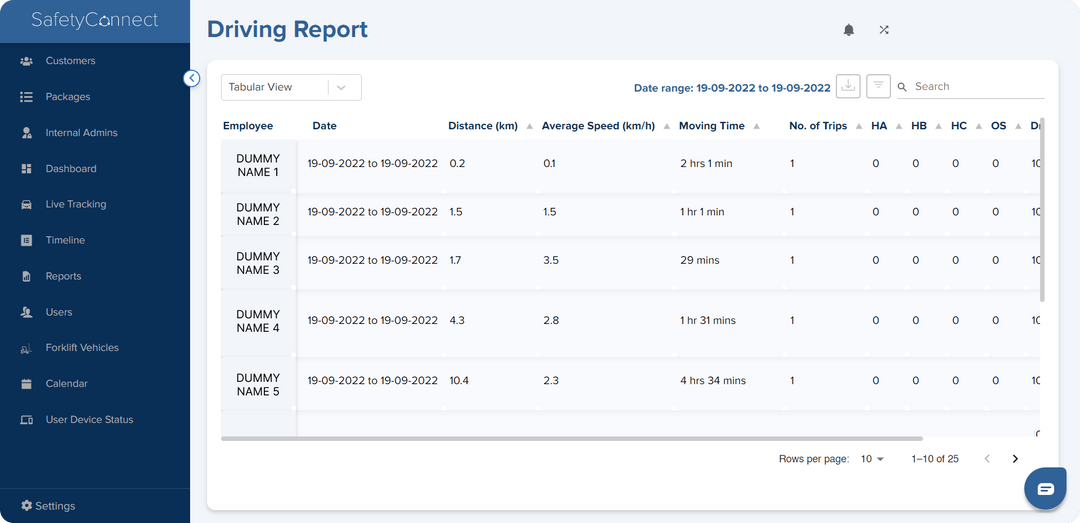Sort the HA column arrow
The width and height of the screenshot is (1080, 523).
(899, 127)
